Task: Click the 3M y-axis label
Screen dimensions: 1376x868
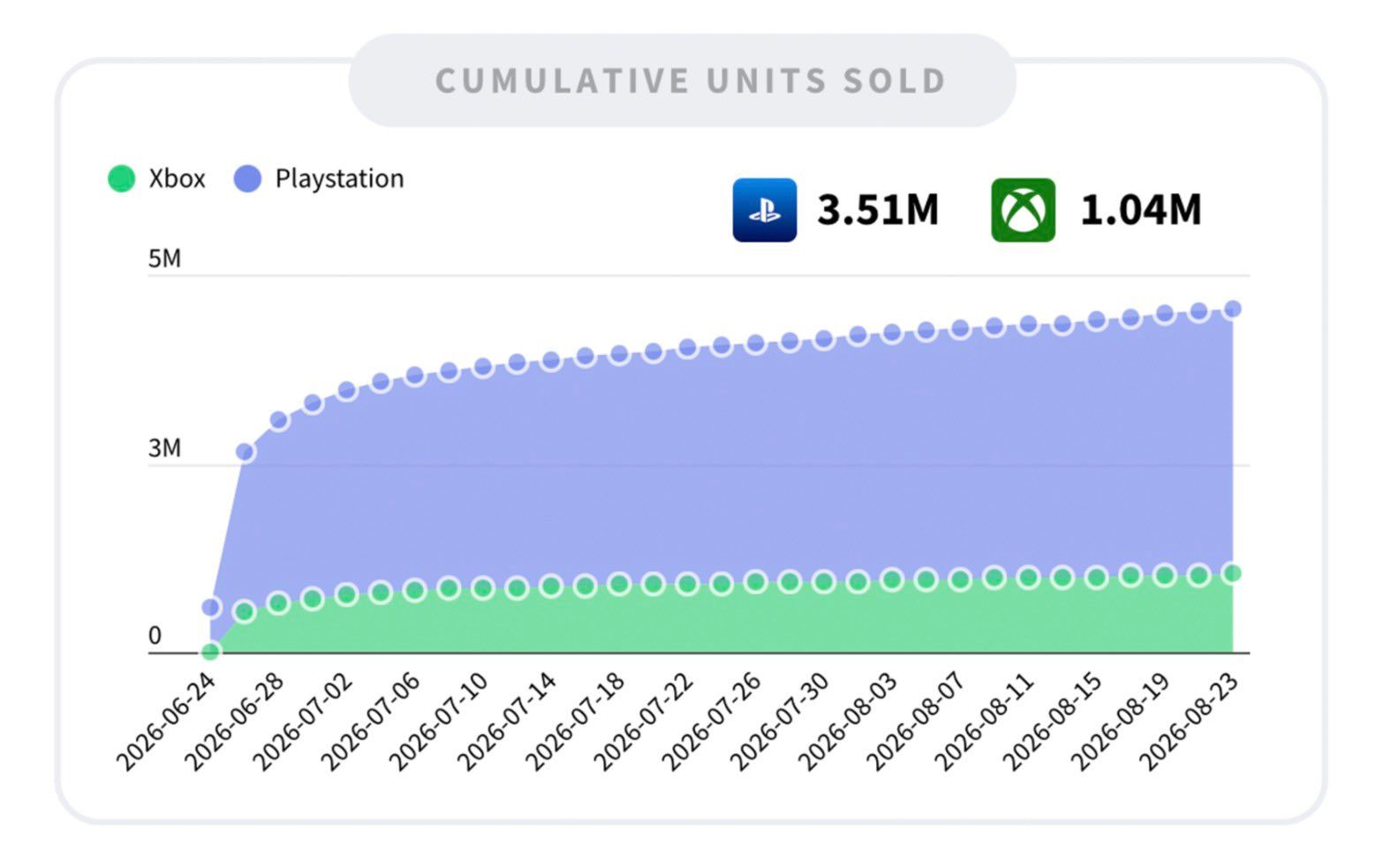Action: tap(165, 449)
